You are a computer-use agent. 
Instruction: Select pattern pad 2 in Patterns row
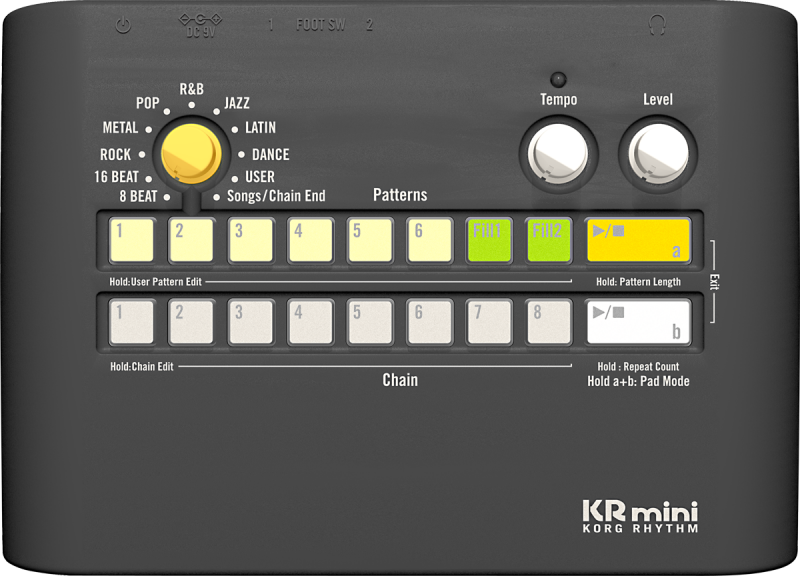click(191, 240)
